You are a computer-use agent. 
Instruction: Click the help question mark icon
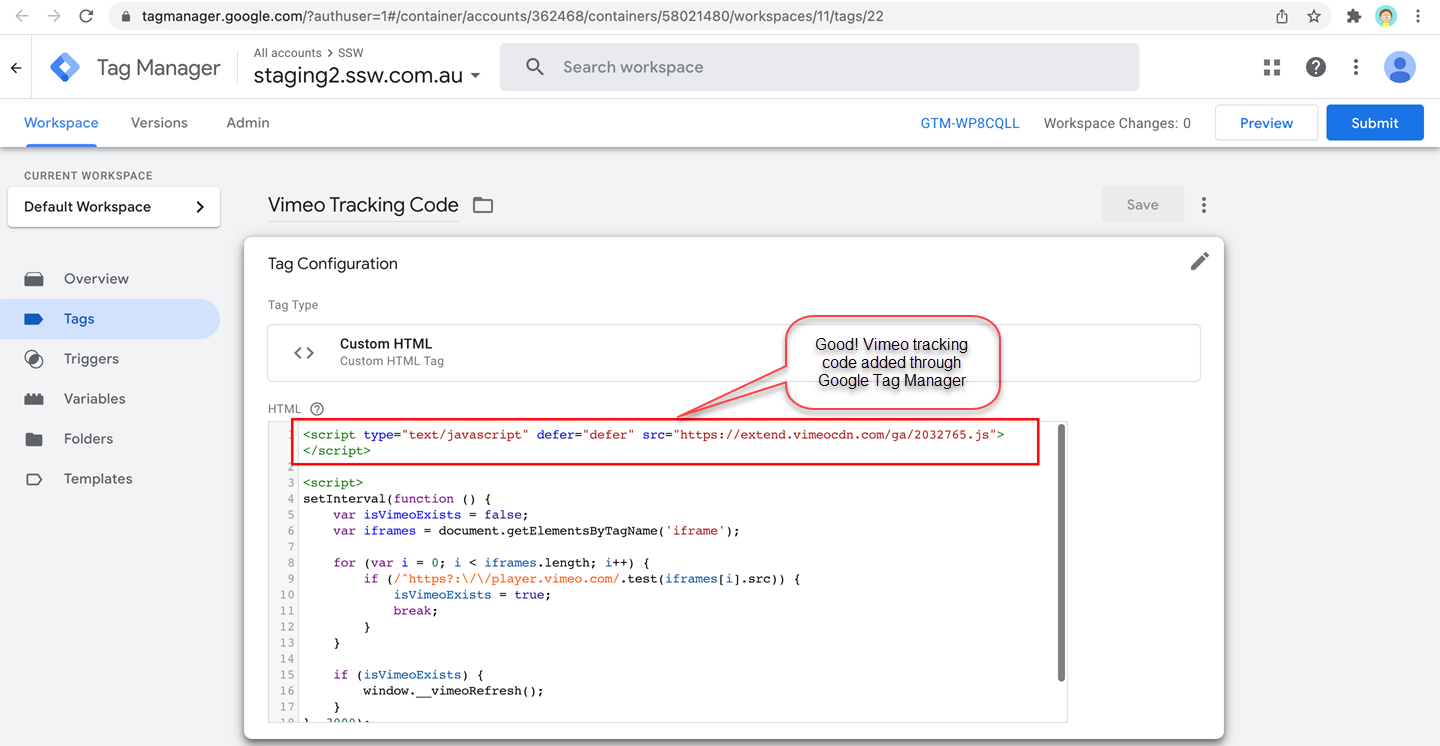(1316, 67)
